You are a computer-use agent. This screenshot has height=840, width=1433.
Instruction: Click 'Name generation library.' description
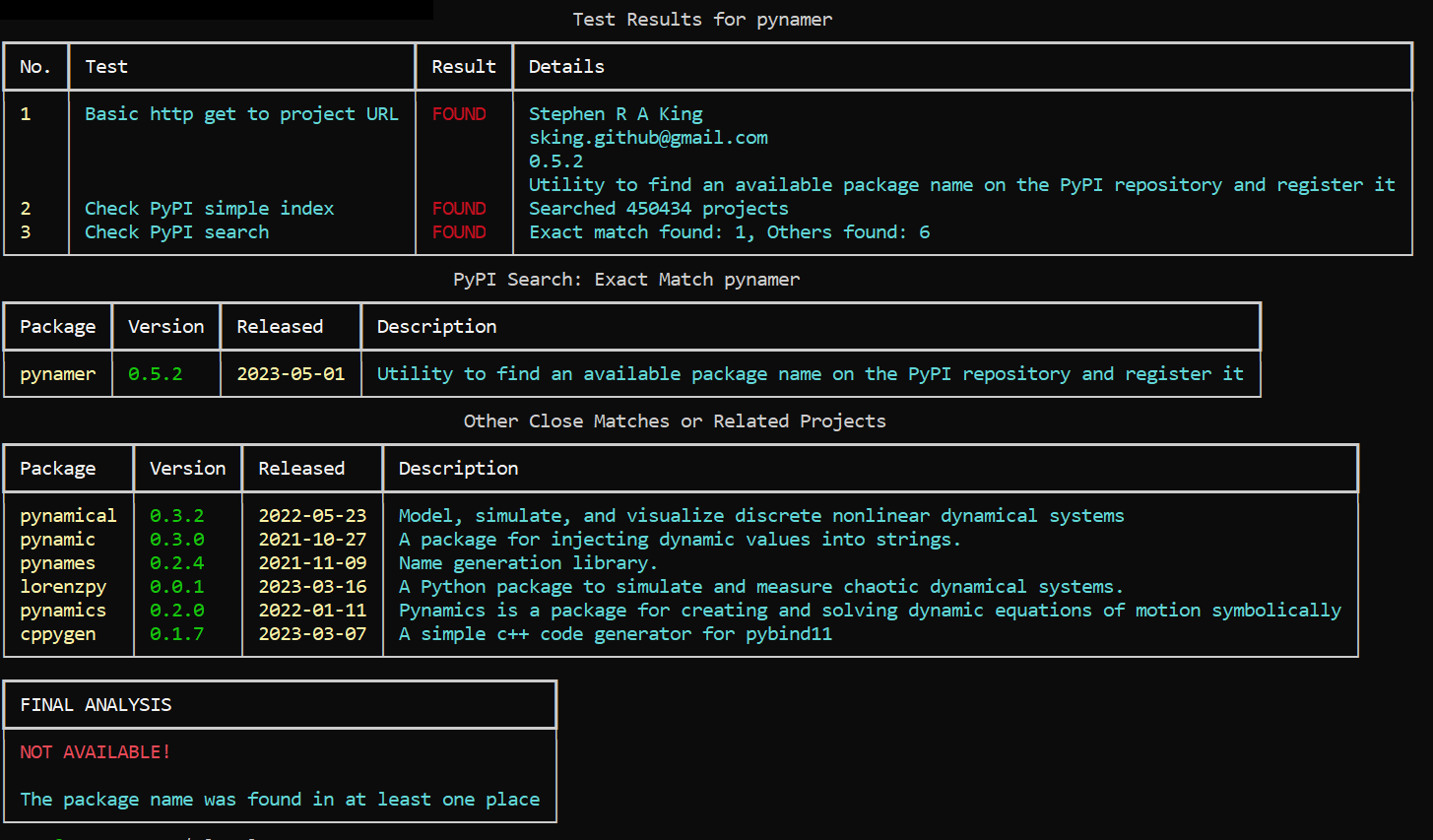[528, 563]
